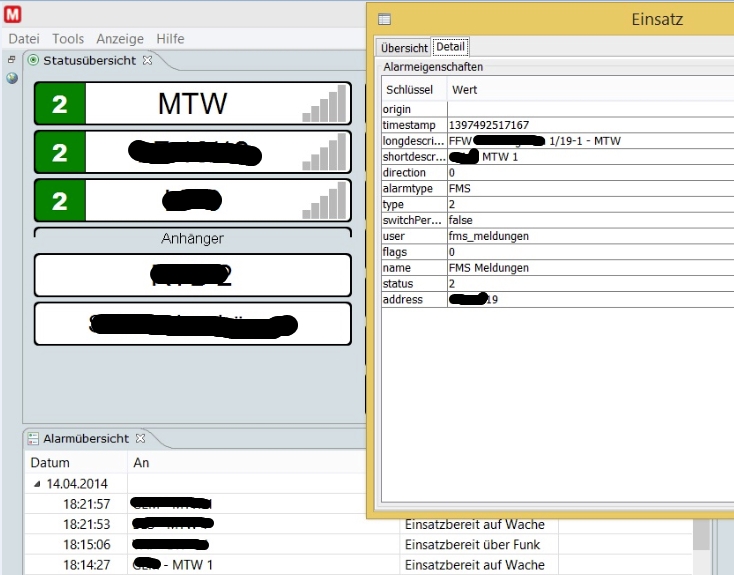734x575 pixels.
Task: Click timestamp value 1397492517167
Action: 489,125
